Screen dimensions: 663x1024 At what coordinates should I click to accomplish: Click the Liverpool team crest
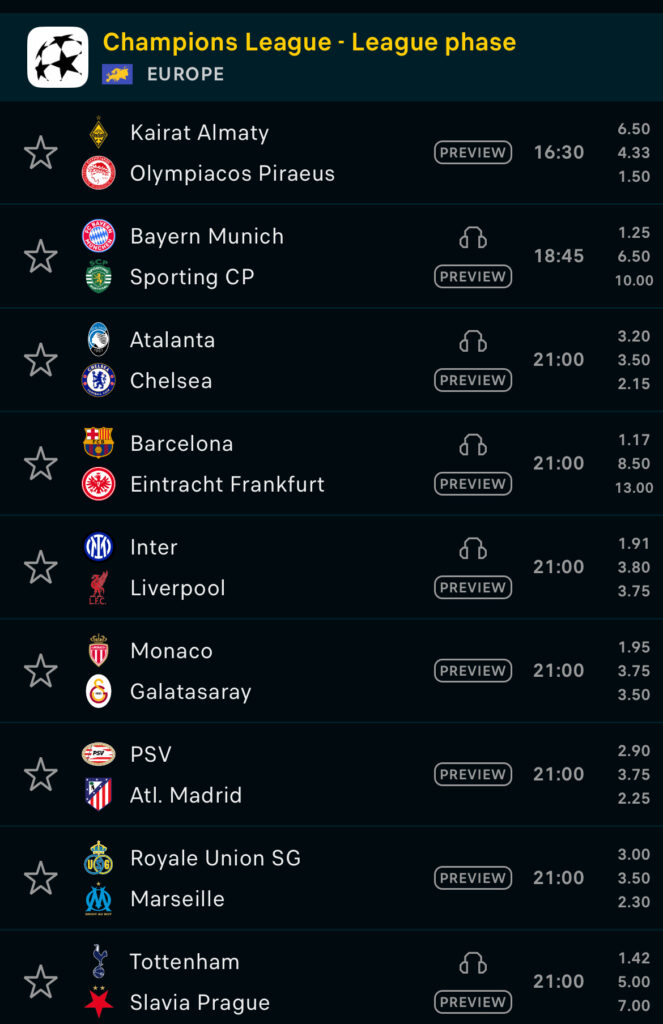(x=98, y=588)
